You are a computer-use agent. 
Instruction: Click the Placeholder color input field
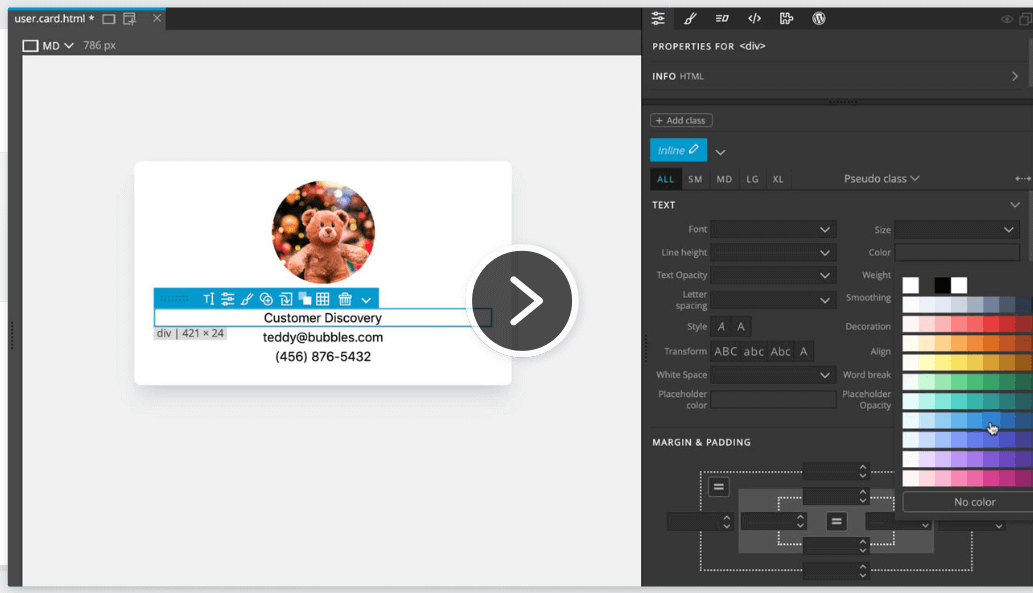(x=773, y=400)
